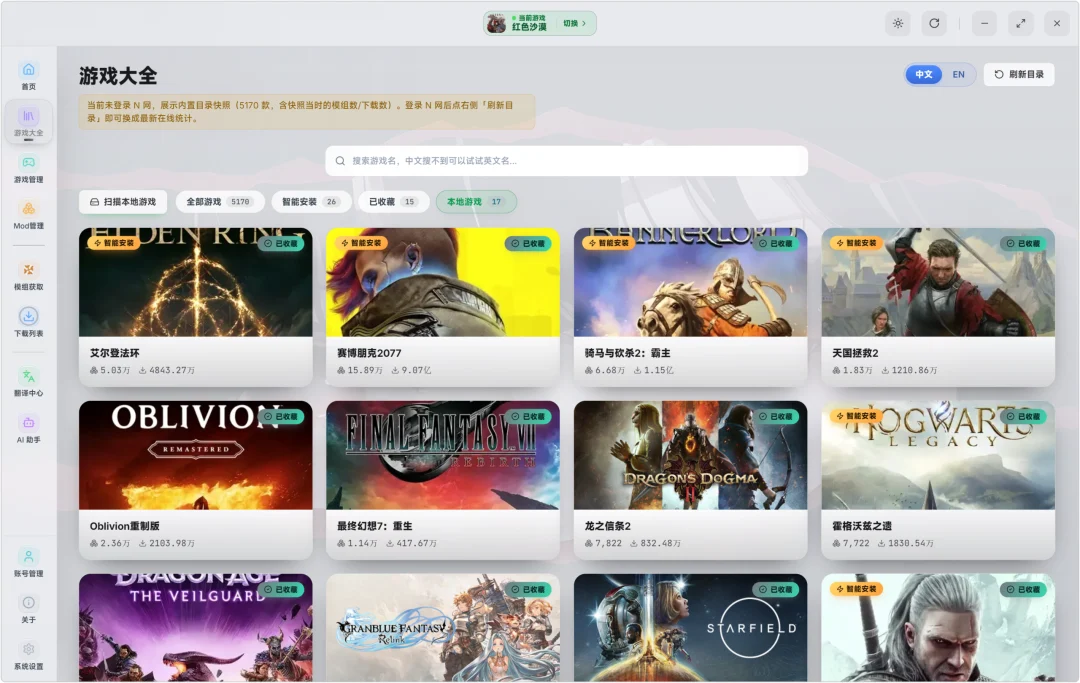Viewport: 1080px width, 683px height.
Task: Open the 切换 current game switcher
Action: [574, 23]
